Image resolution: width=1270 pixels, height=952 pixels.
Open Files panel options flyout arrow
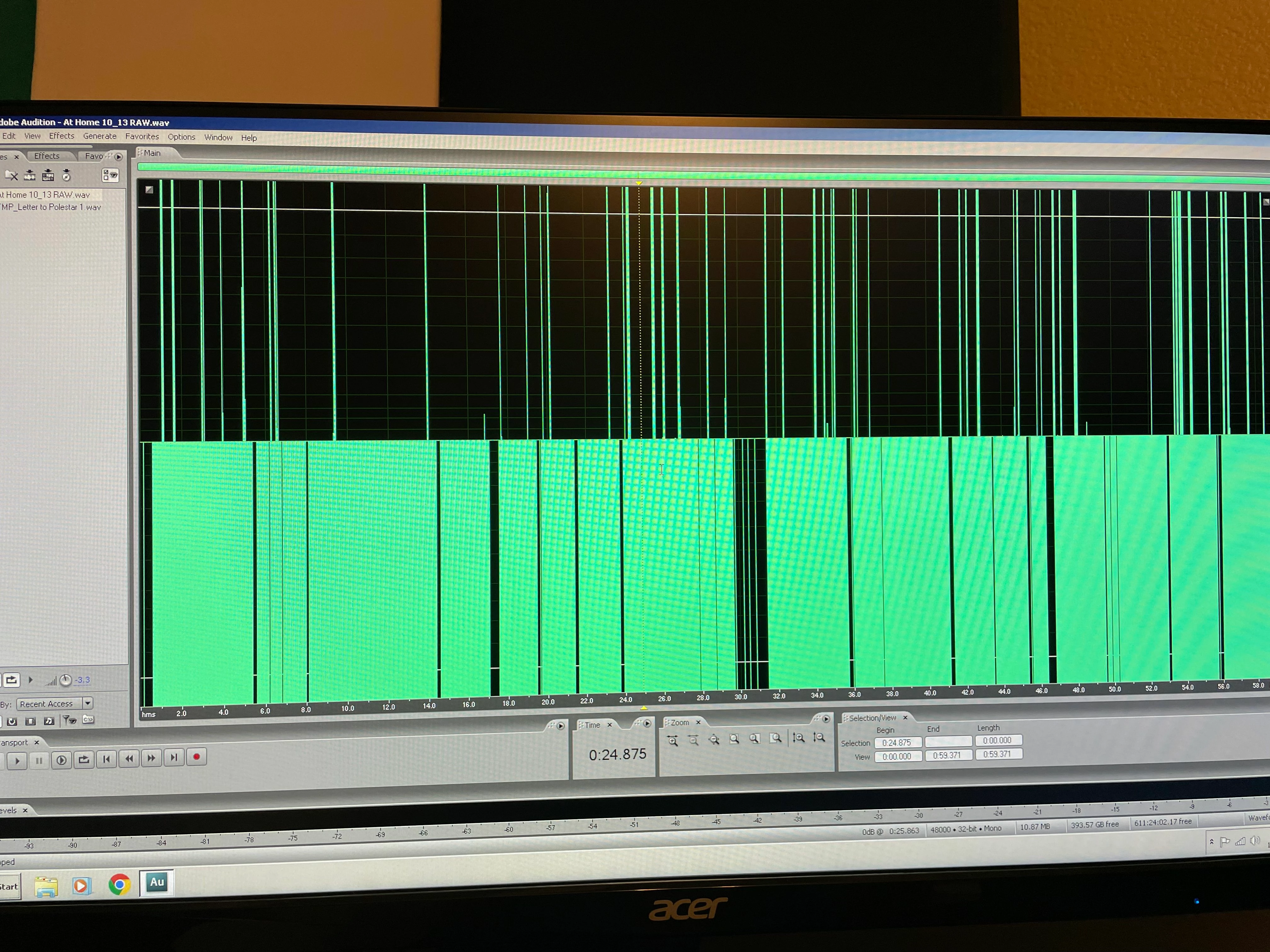tap(118, 157)
